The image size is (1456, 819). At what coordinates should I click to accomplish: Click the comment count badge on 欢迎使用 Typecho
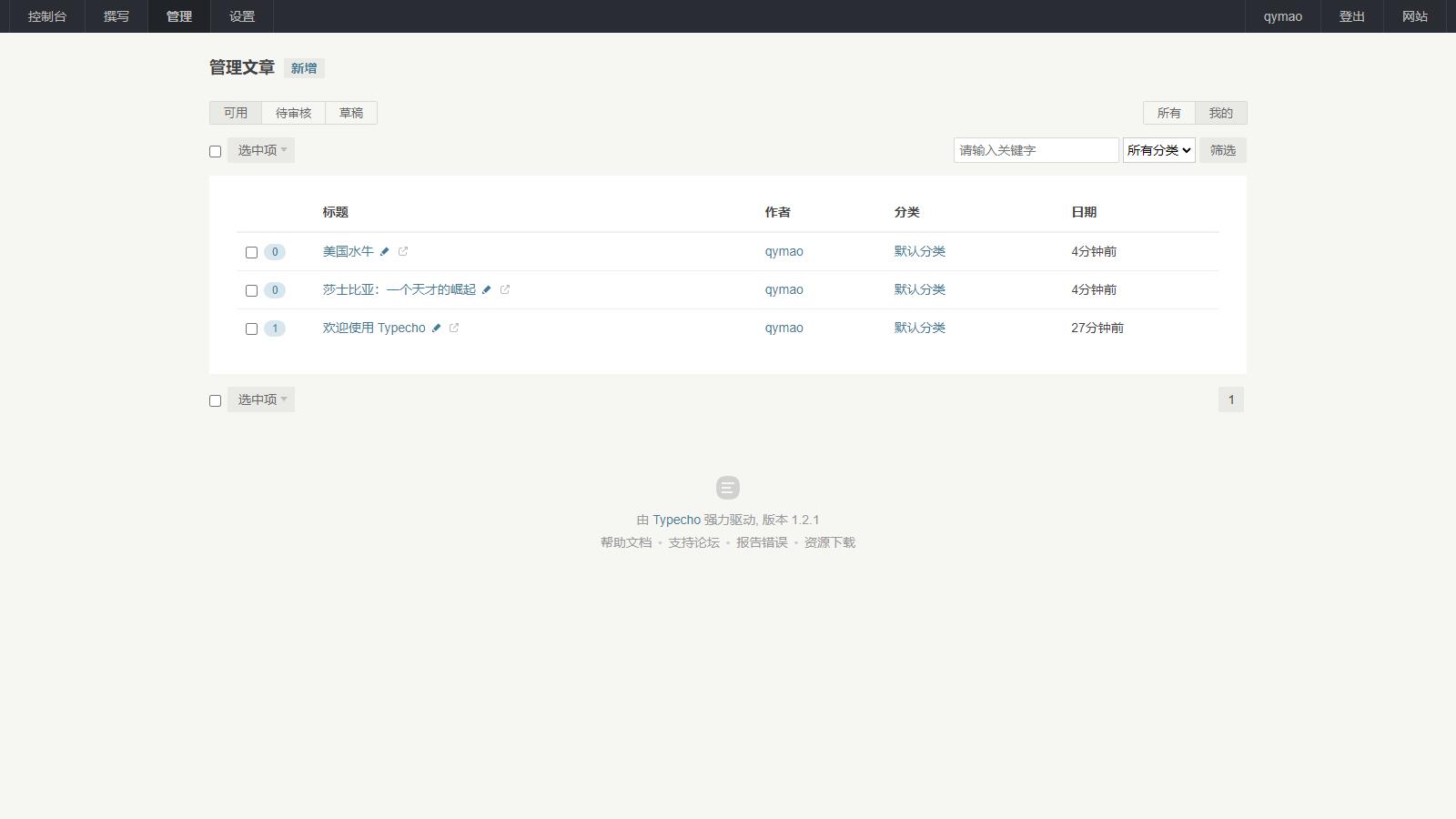275,329
